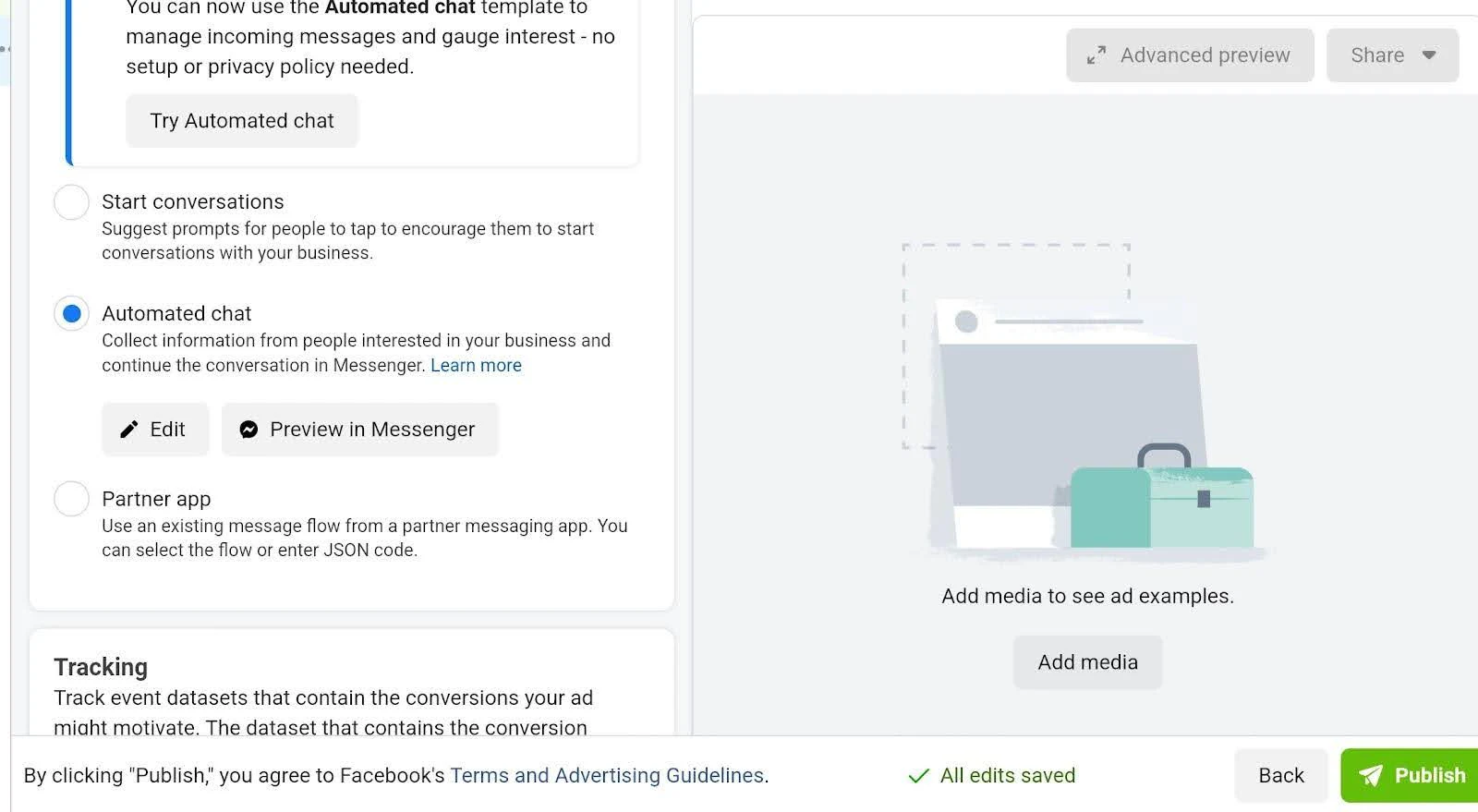Click Try Automated chat
1478x812 pixels.
[x=242, y=120]
